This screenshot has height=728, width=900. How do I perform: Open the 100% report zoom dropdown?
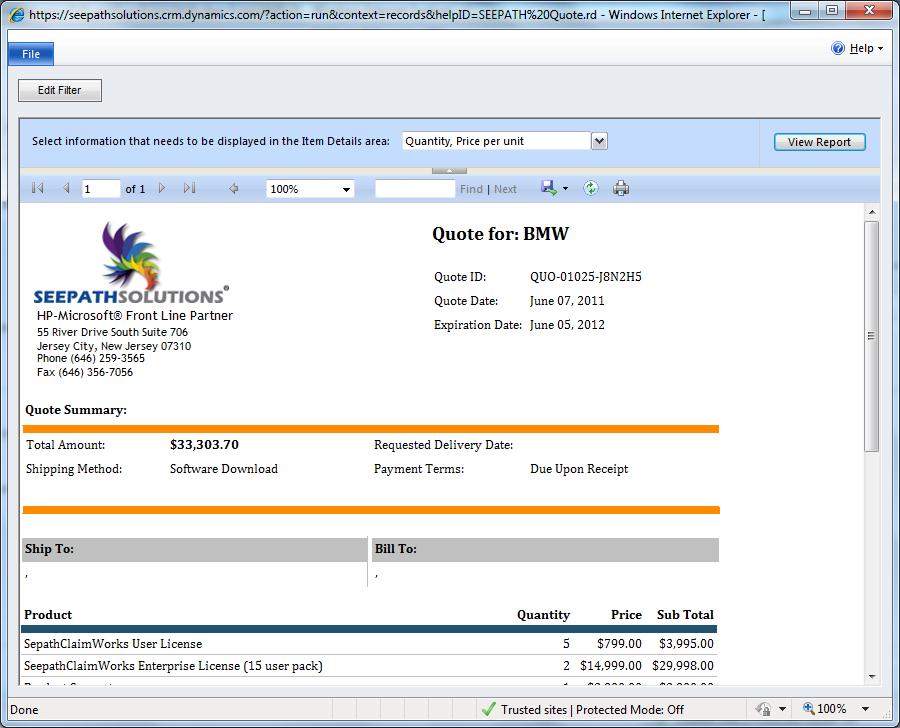[347, 189]
